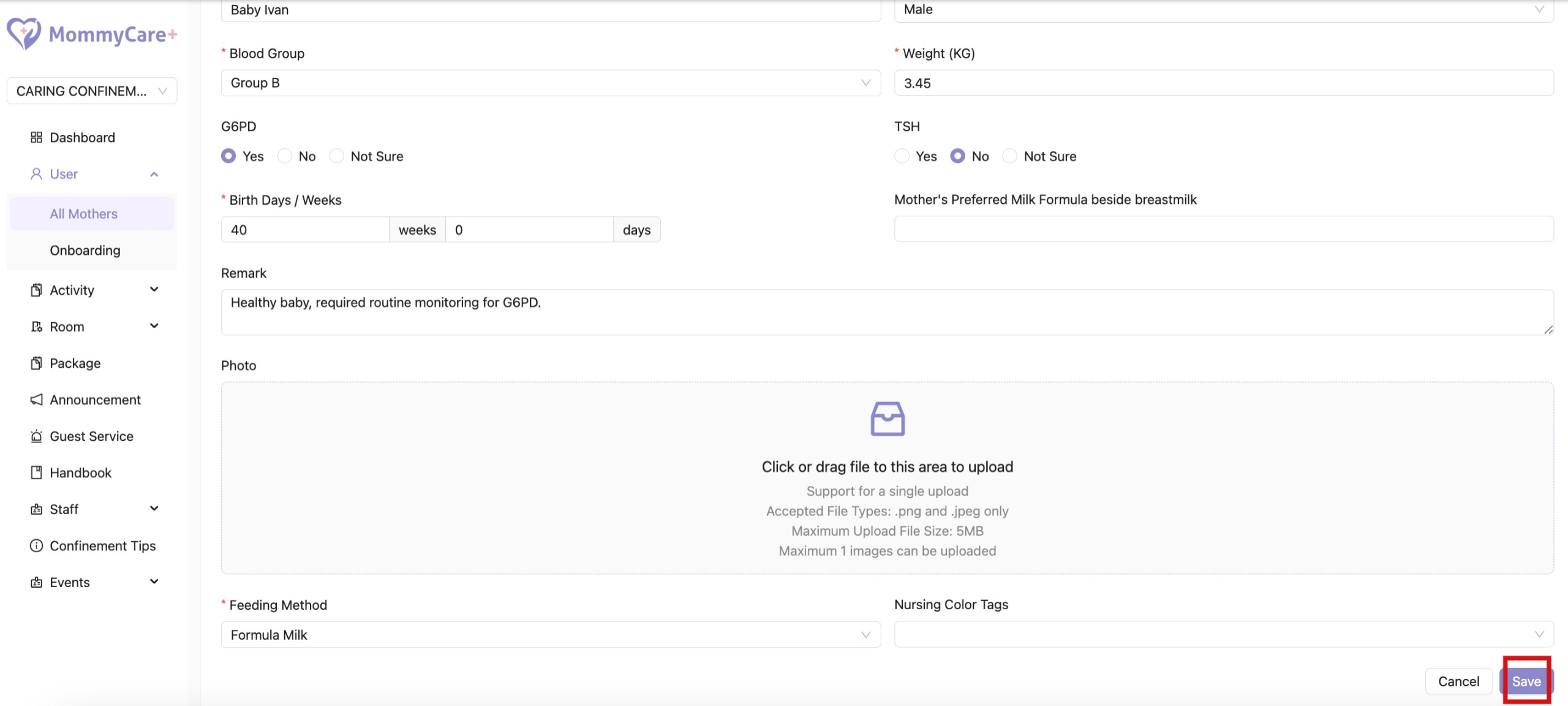This screenshot has height=706, width=1568.
Task: Open the Feeding Method Formula Milk dropdown
Action: (550, 635)
